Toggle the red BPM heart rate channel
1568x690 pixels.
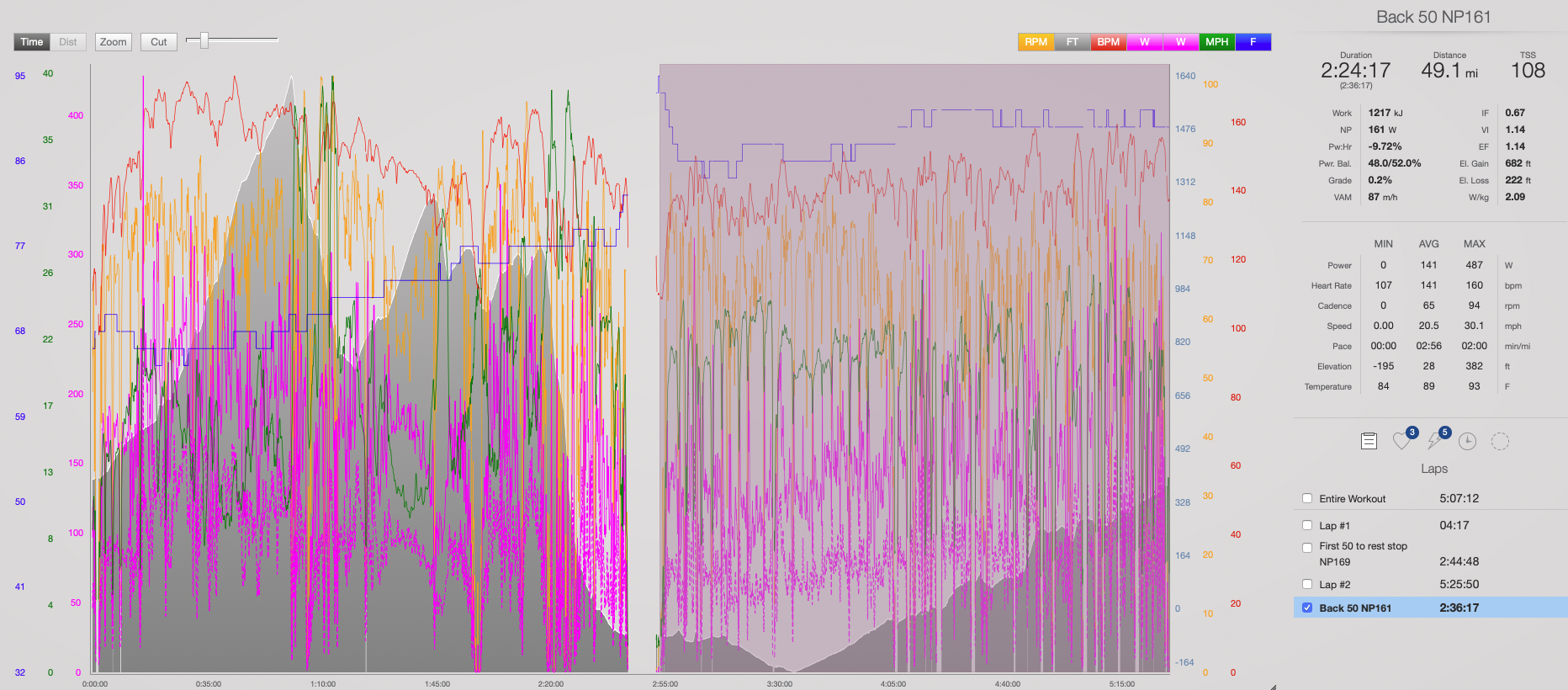[1109, 42]
